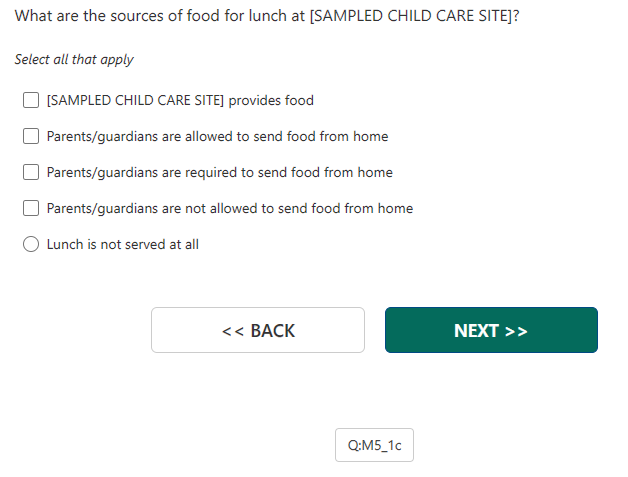Click the 'Lunch is not served at all' label
Screen dimensions: 628x477
pyautogui.click(x=123, y=244)
